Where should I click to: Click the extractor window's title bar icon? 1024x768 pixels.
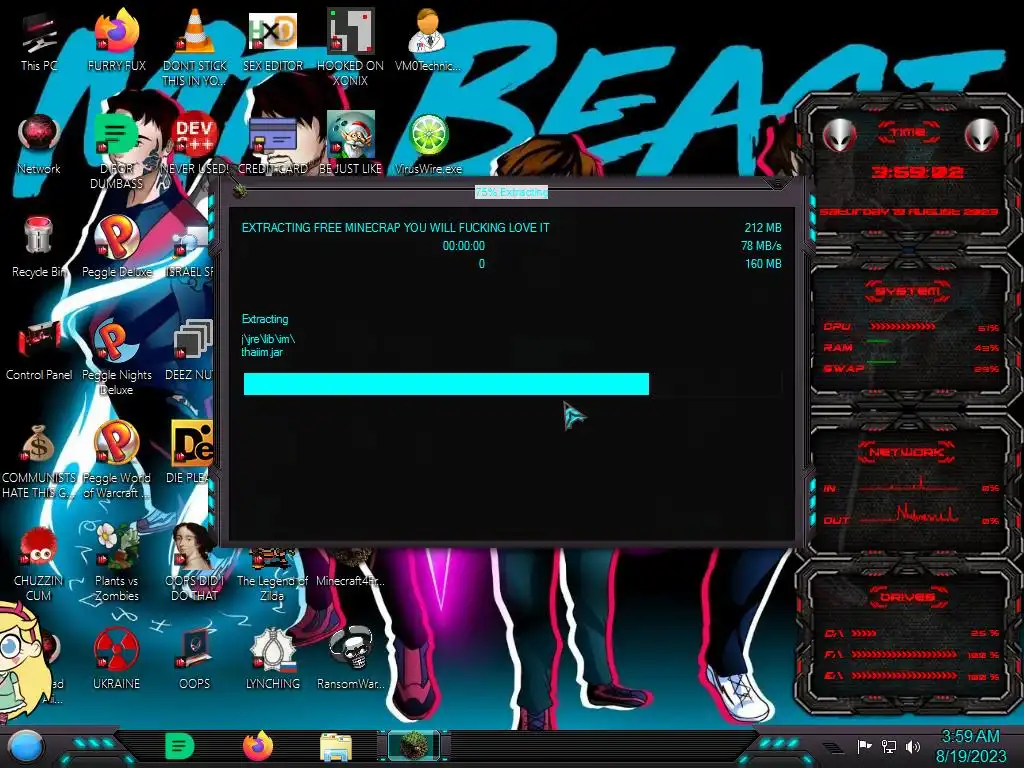(x=240, y=191)
